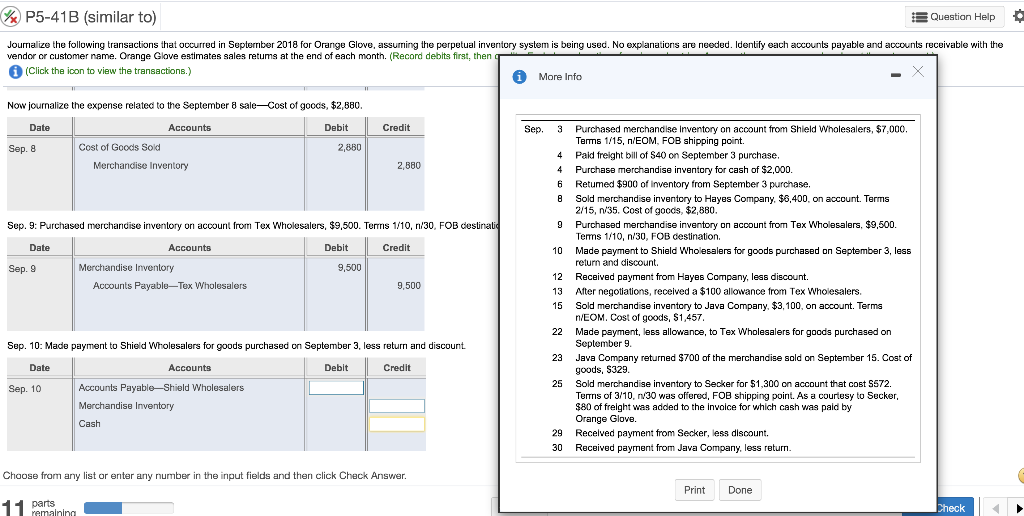Click the Sep. 10 Cash credit field
The height and width of the screenshot is (516, 1024).
coord(396,424)
